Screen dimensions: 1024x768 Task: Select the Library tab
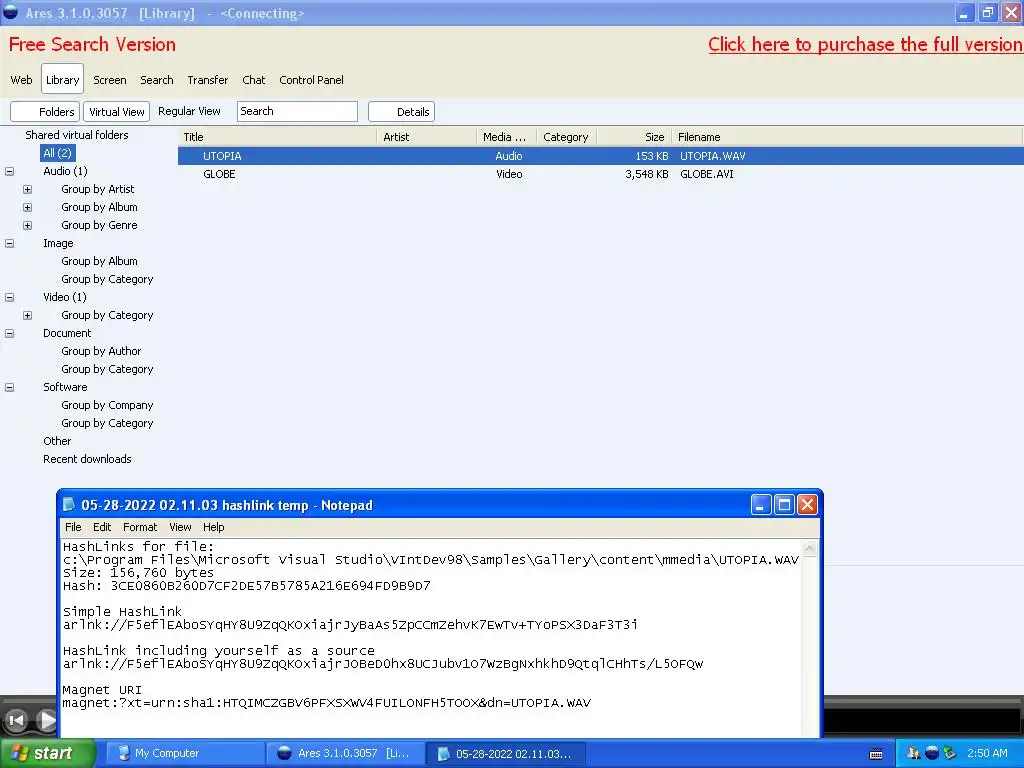63,80
